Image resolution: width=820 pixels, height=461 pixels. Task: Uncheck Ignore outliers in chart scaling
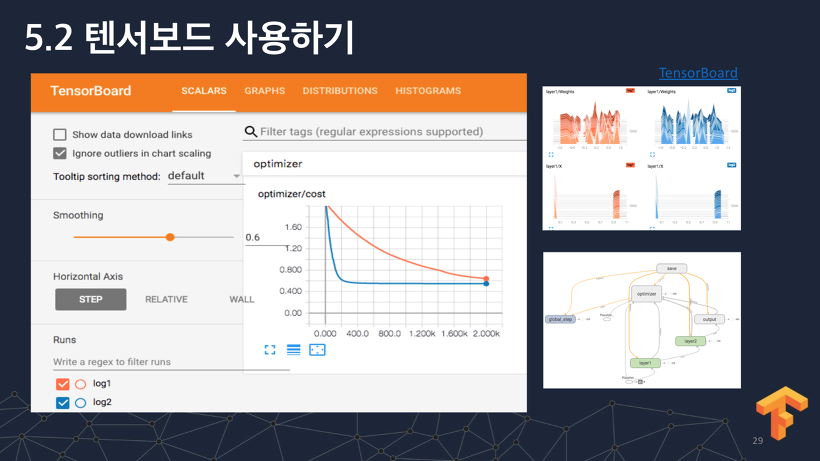pos(60,153)
